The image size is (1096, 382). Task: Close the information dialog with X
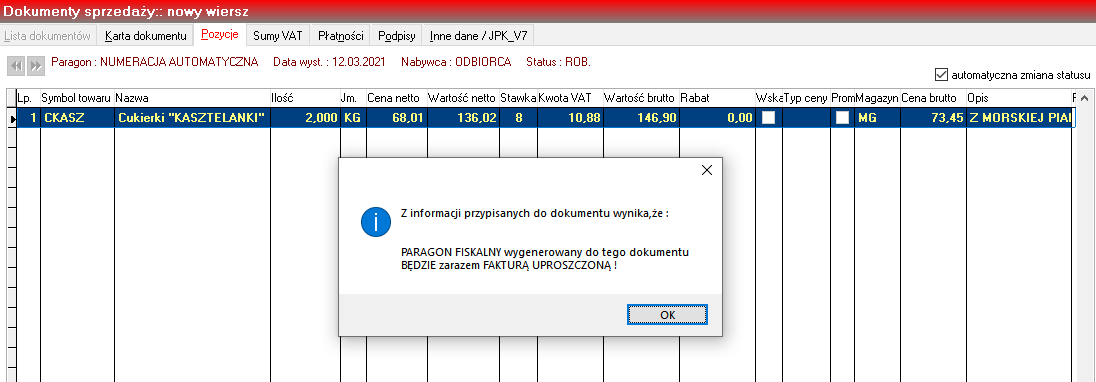pyautogui.click(x=706, y=170)
